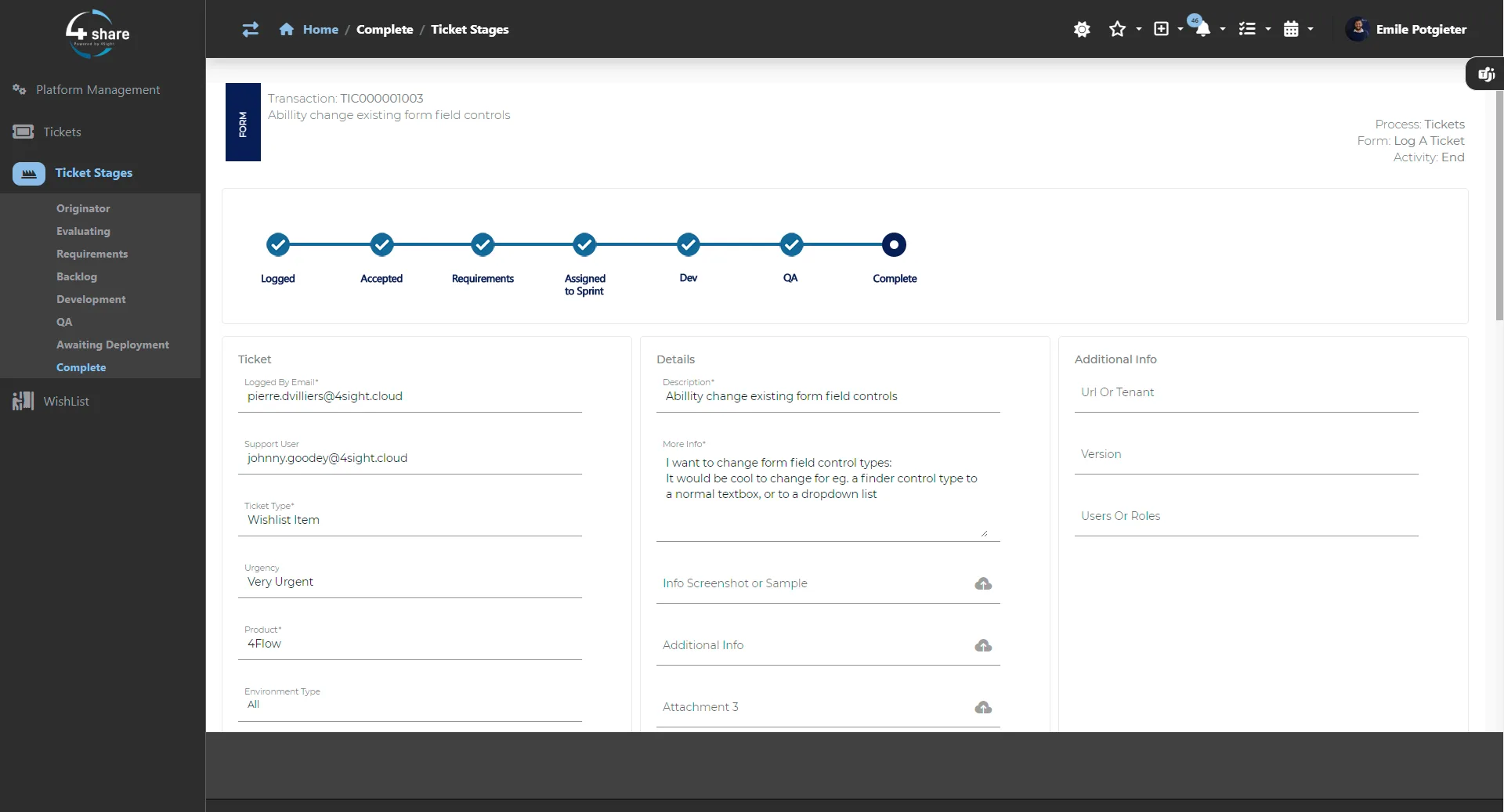This screenshot has height=812, width=1504.
Task: Click Support User field
Action: pyautogui.click(x=410, y=457)
